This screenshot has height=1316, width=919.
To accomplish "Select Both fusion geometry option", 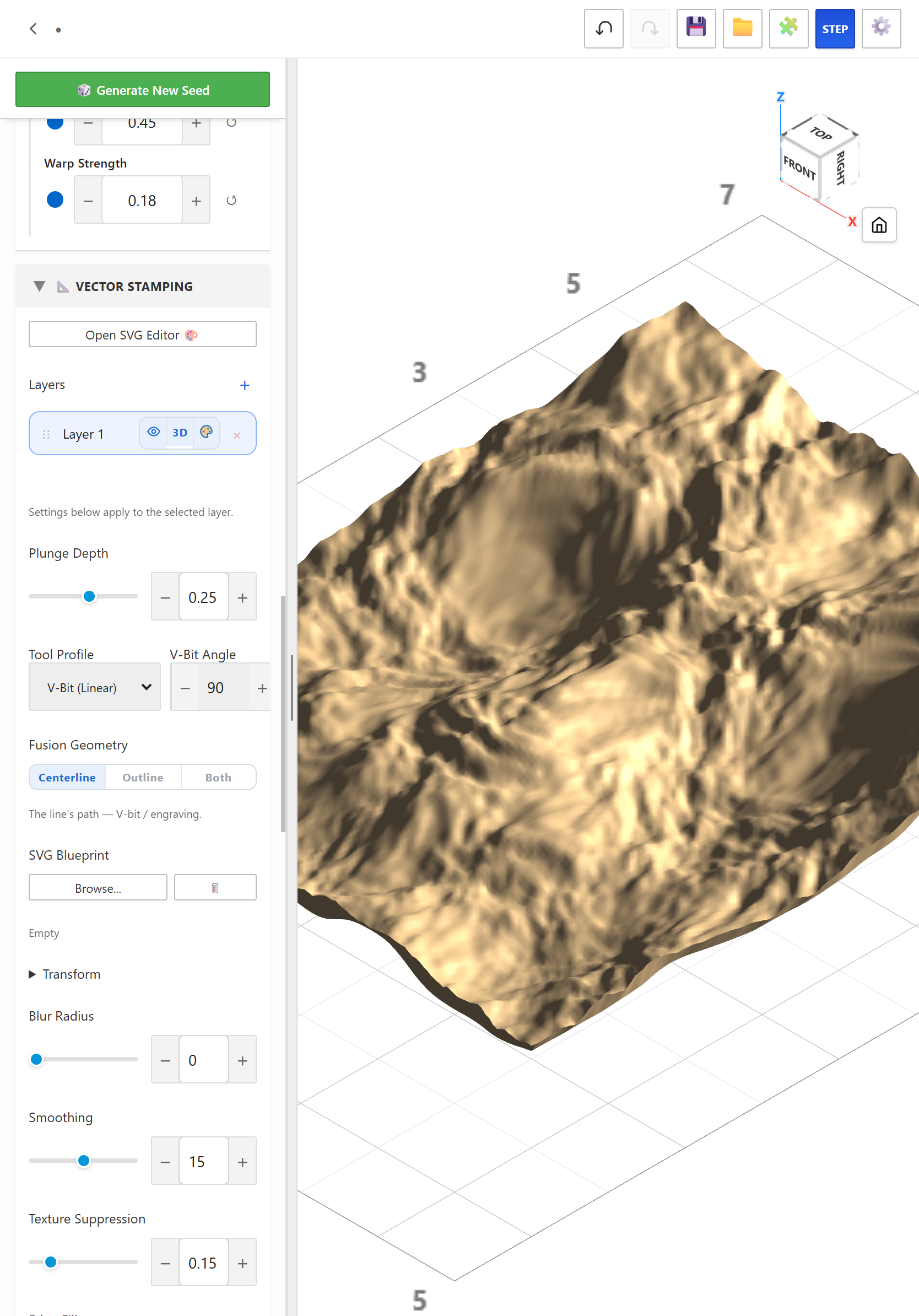I will (218, 777).
